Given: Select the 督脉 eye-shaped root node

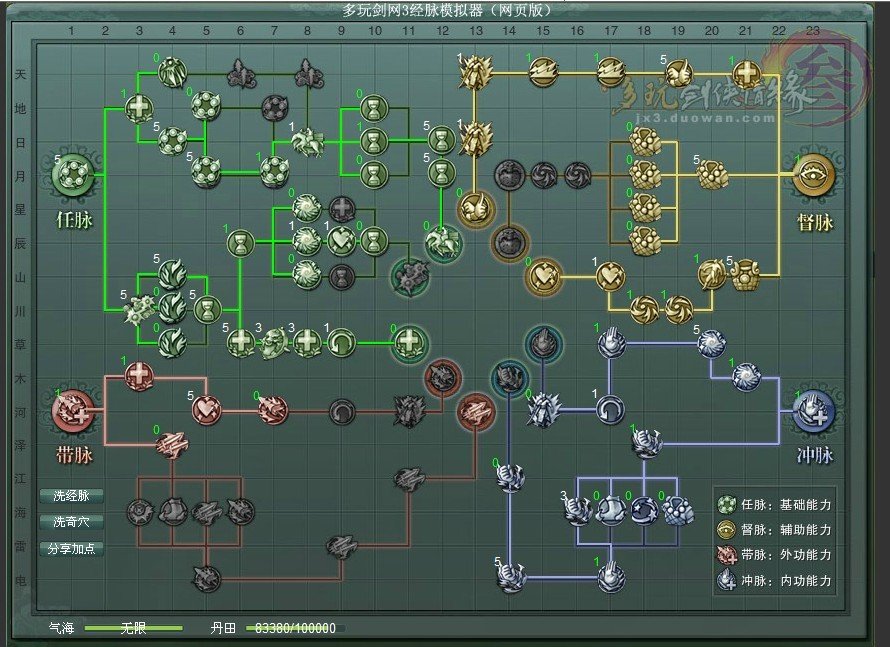Looking at the screenshot, I should coord(815,176).
